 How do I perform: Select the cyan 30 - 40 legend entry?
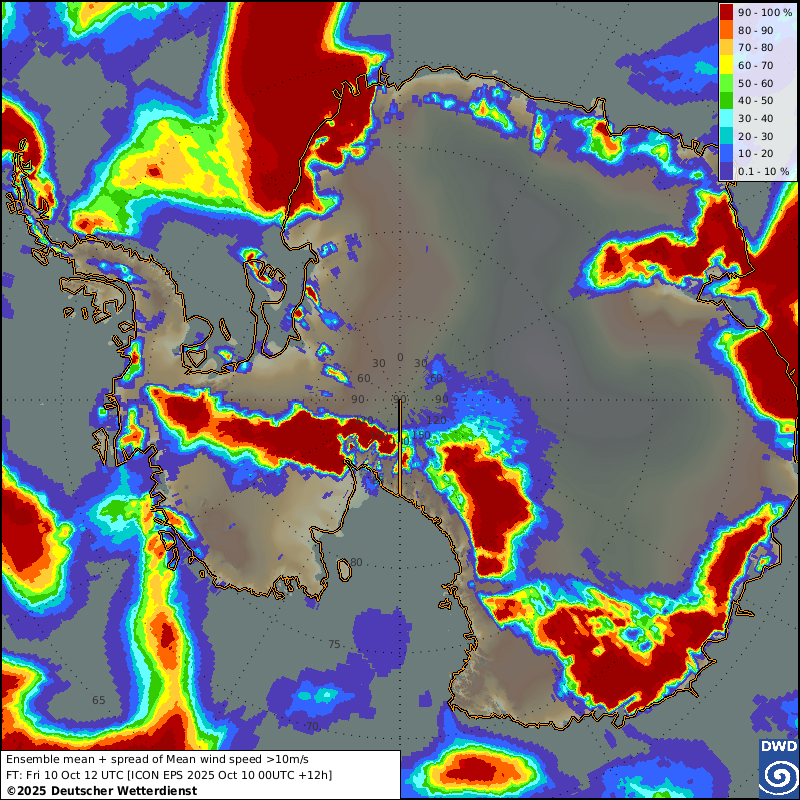pyautogui.click(x=729, y=119)
